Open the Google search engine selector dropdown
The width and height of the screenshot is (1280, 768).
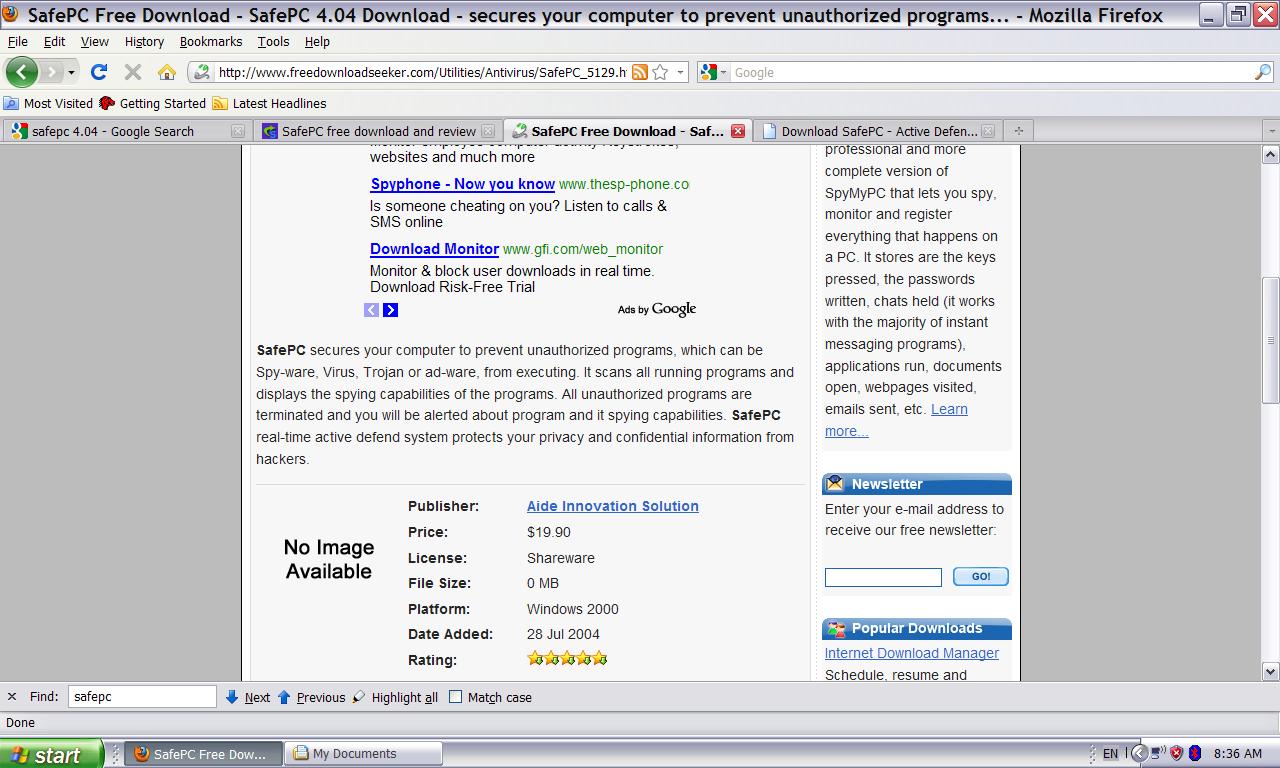point(714,72)
